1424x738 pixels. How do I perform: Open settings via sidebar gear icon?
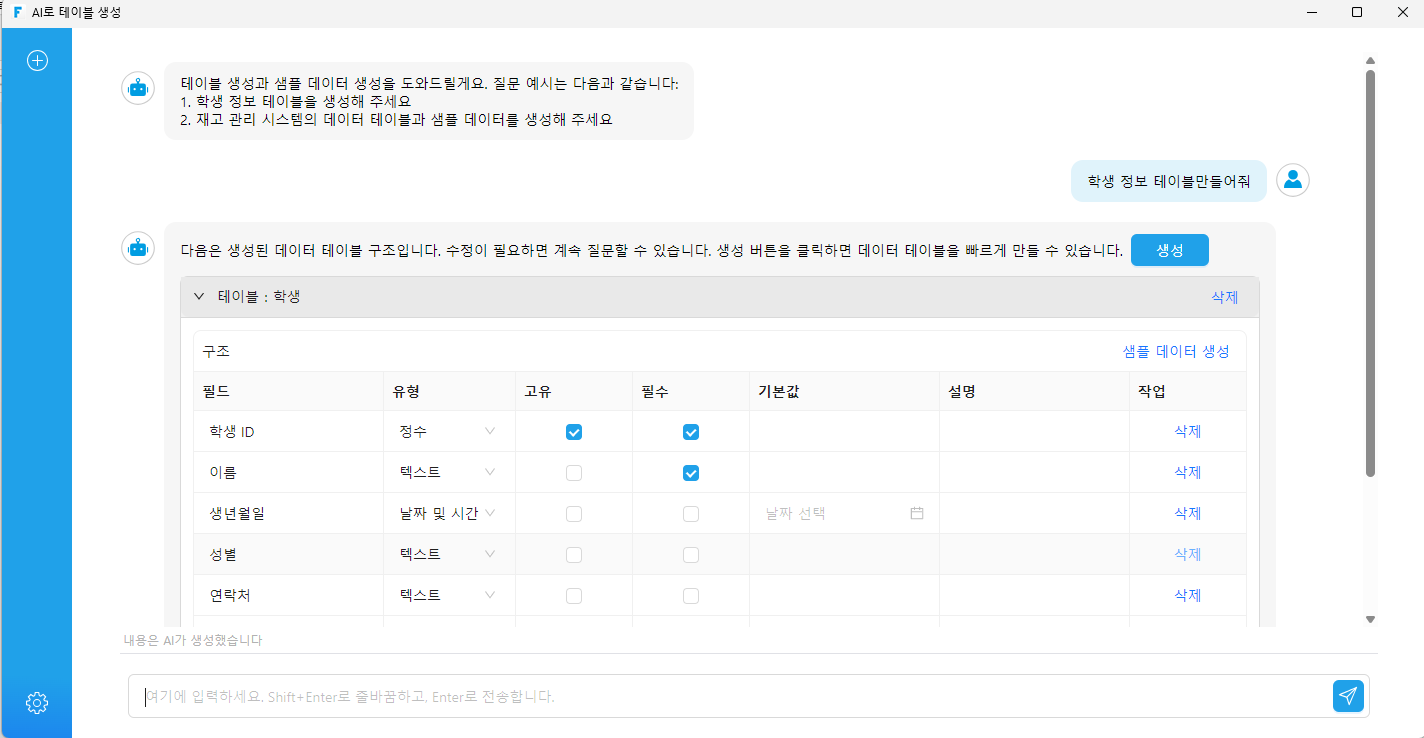(x=37, y=703)
